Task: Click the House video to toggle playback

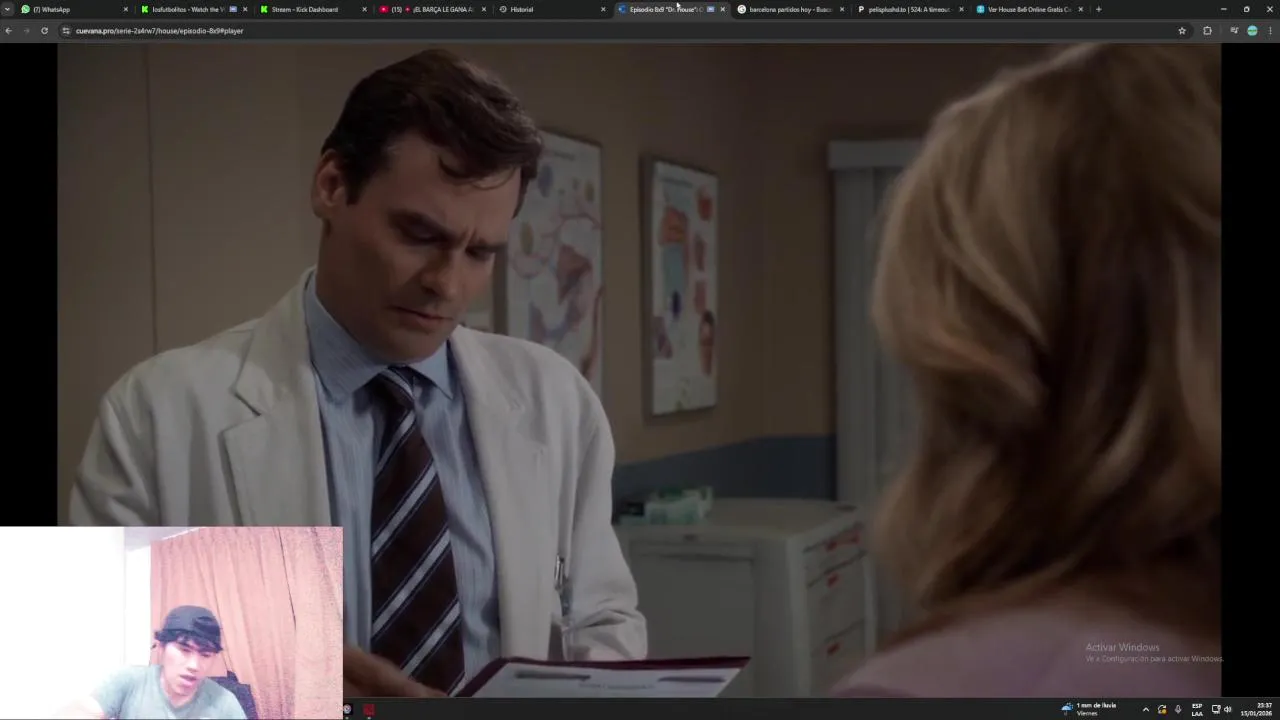Action: (638, 370)
